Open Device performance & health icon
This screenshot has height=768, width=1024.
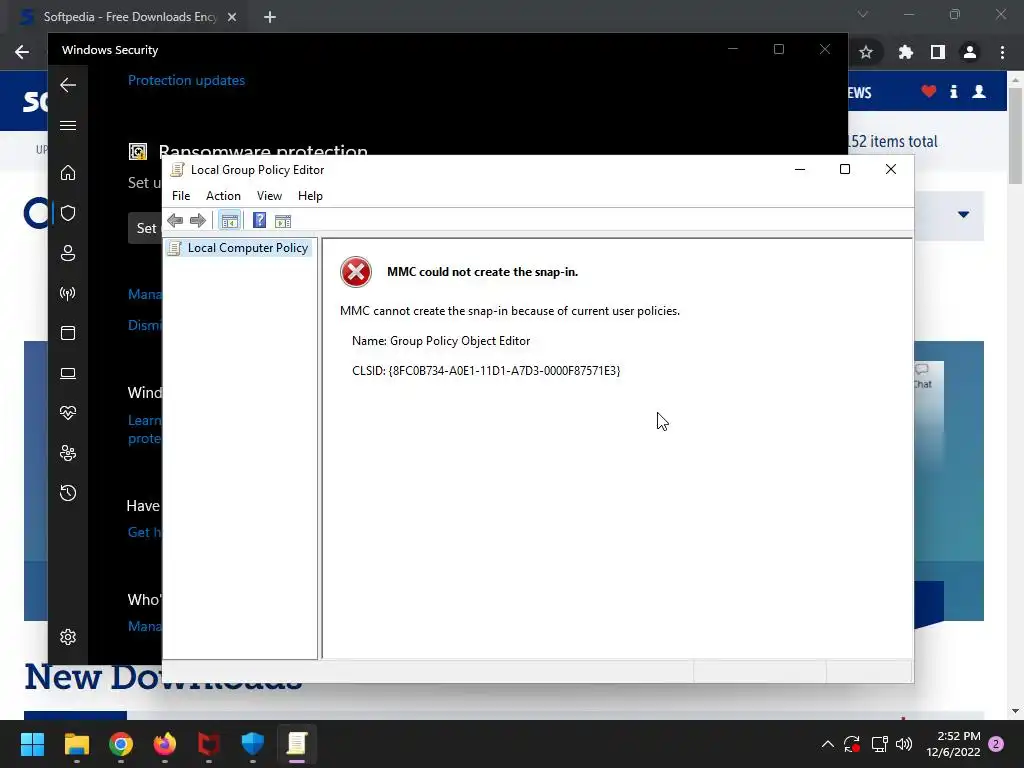click(x=68, y=413)
